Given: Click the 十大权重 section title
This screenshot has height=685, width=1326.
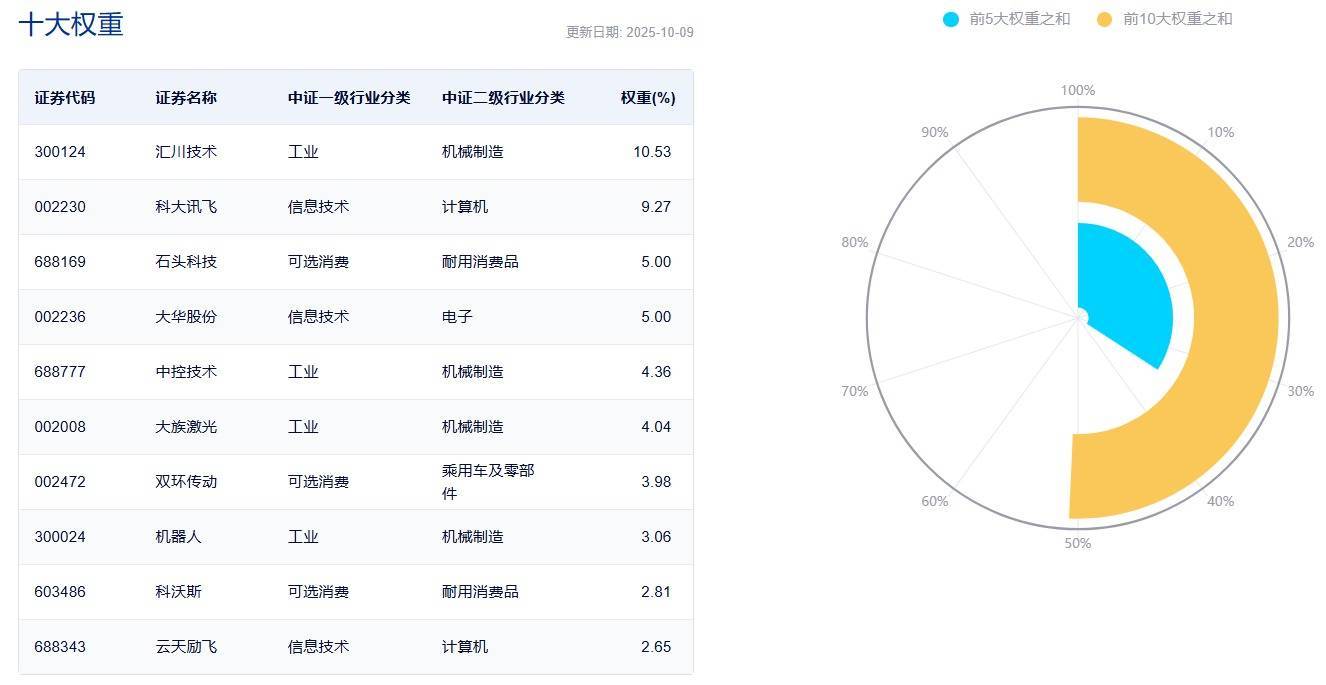Looking at the screenshot, I should [x=71, y=25].
